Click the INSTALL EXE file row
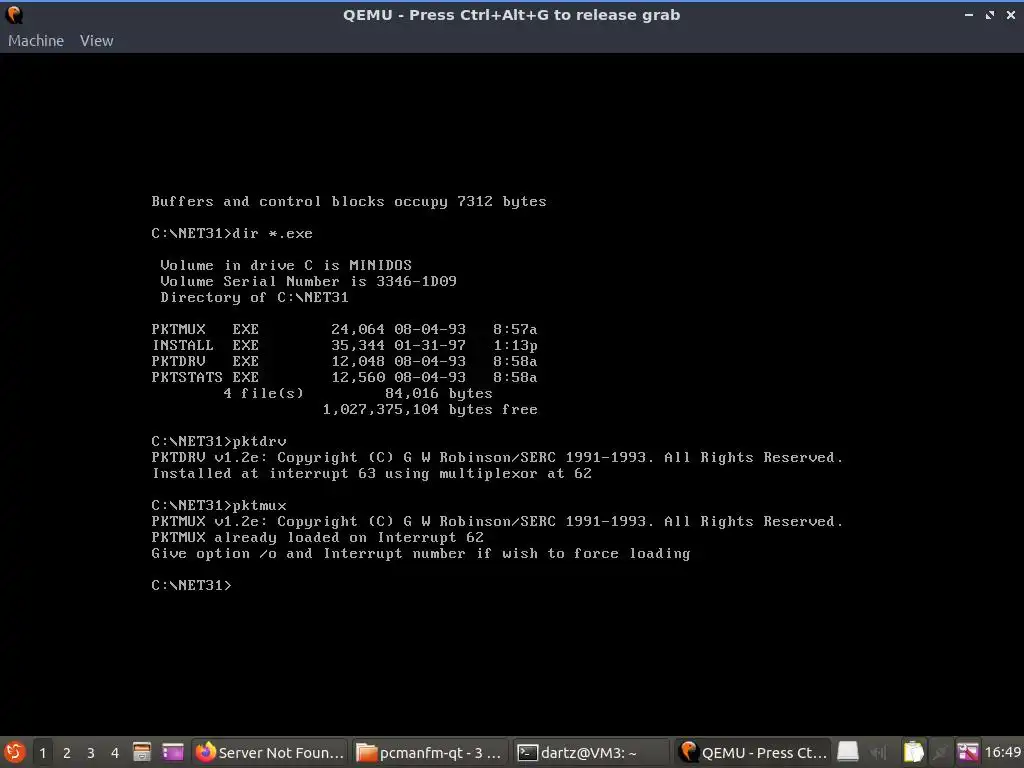1024x768 pixels. coord(344,345)
